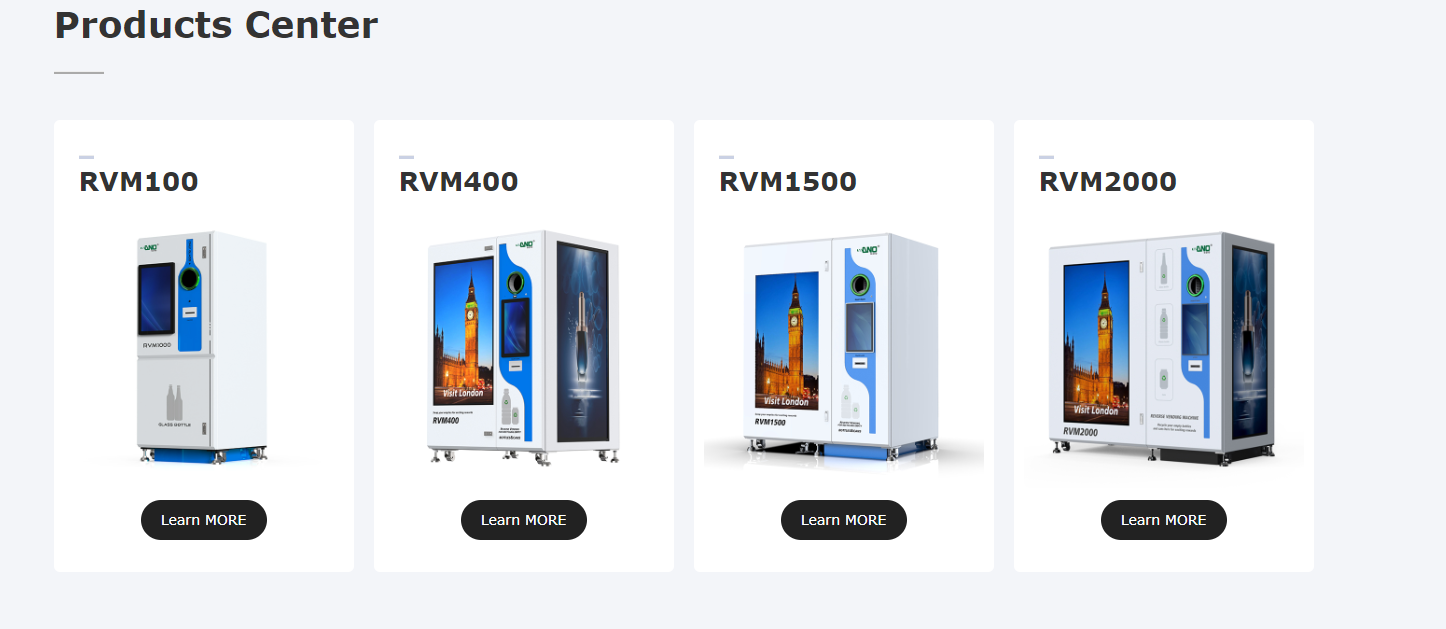Select the RVM1500 machine image
The image size is (1446, 629).
844,350
